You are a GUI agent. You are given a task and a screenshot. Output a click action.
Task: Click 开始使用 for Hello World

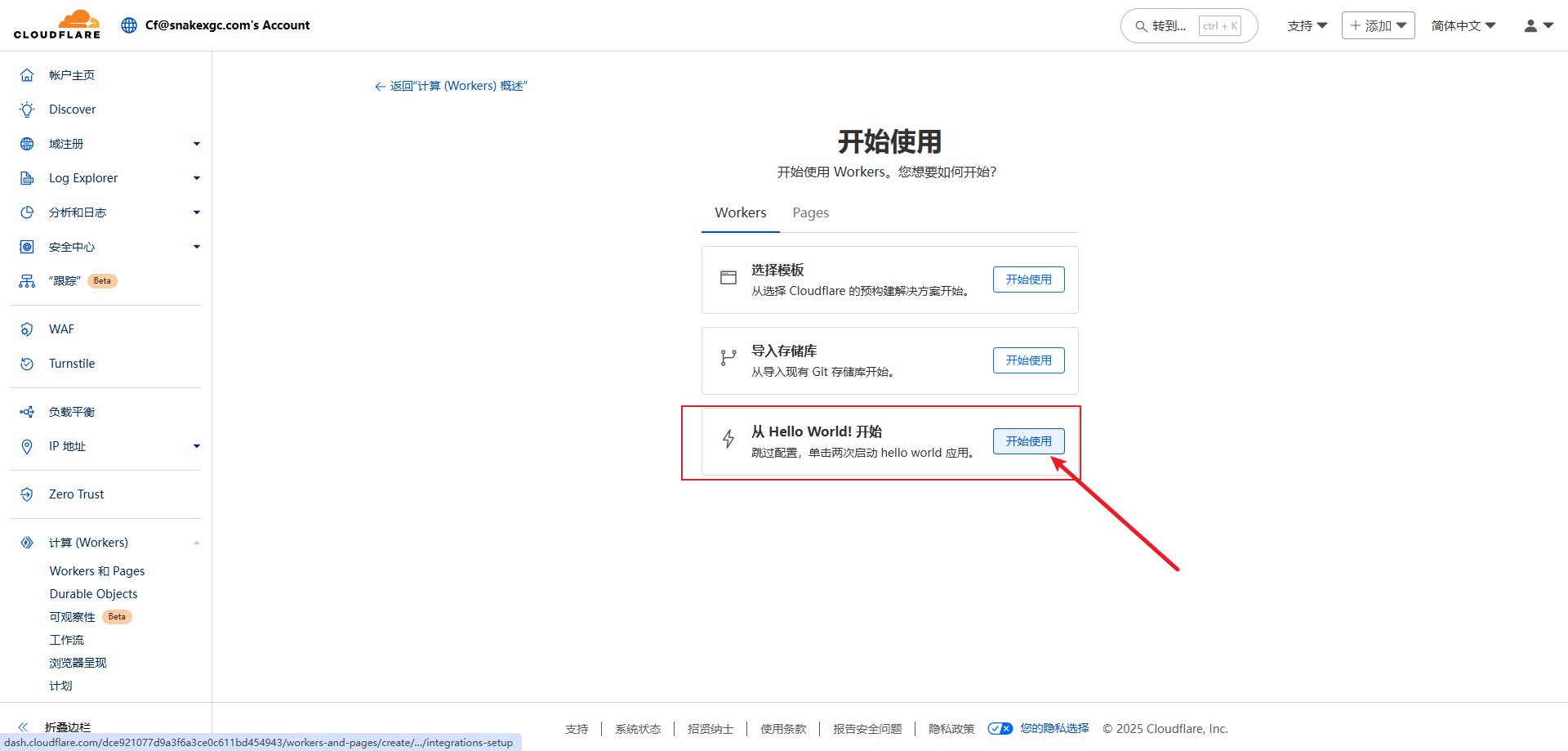point(1029,441)
